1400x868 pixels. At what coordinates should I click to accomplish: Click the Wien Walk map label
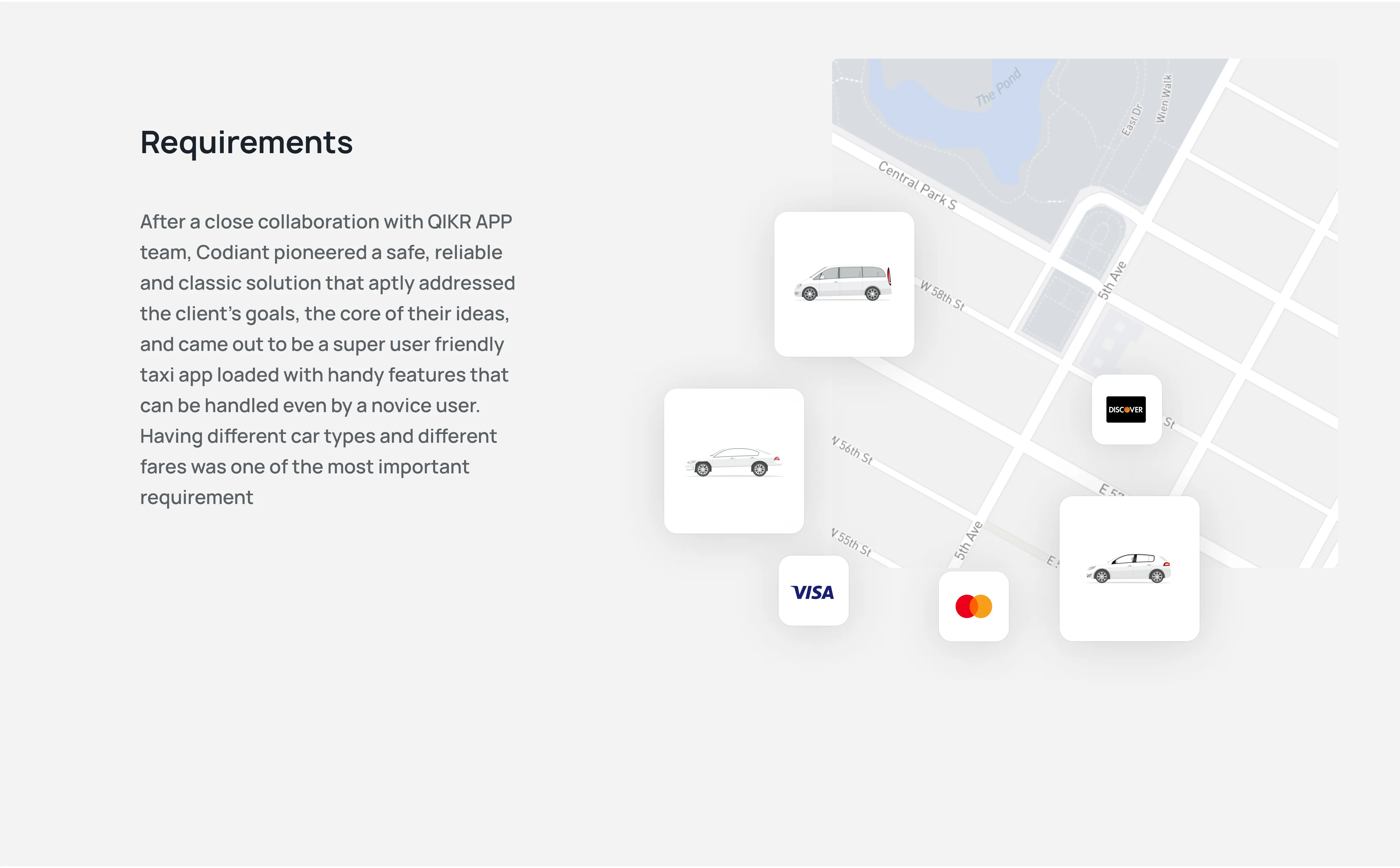[x=1164, y=98]
